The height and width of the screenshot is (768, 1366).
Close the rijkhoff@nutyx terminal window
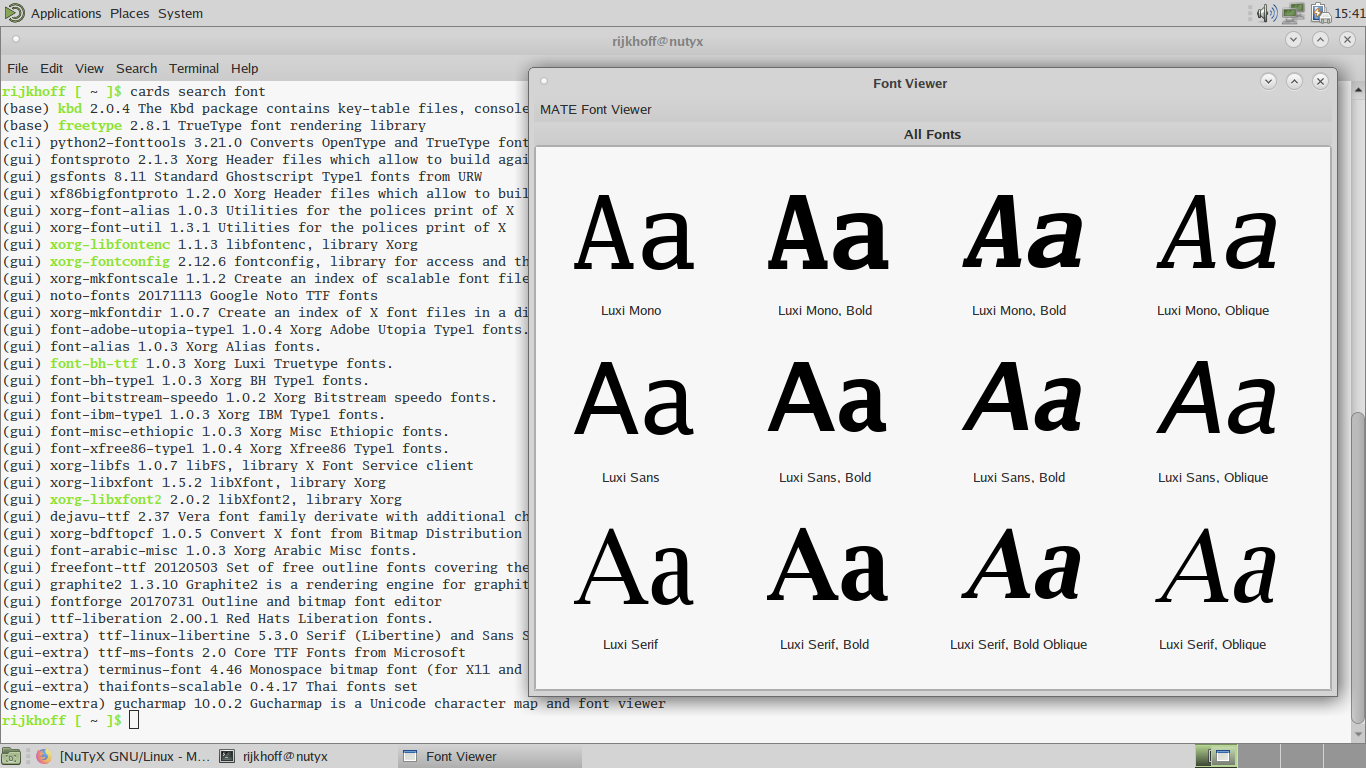tap(1346, 40)
